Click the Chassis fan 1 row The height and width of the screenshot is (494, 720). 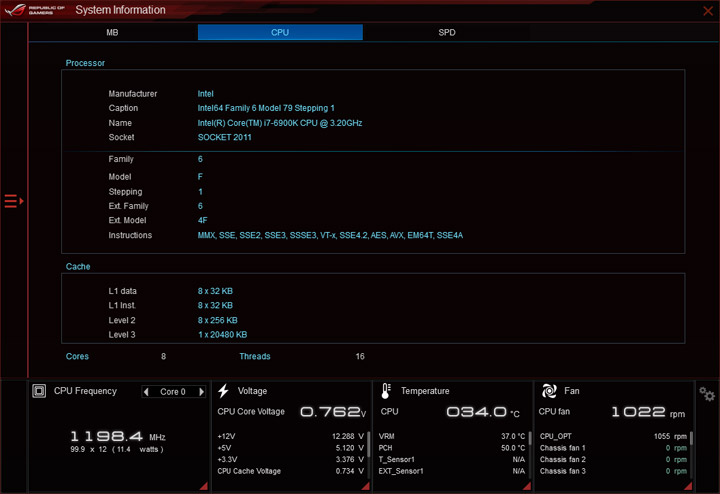(613, 448)
